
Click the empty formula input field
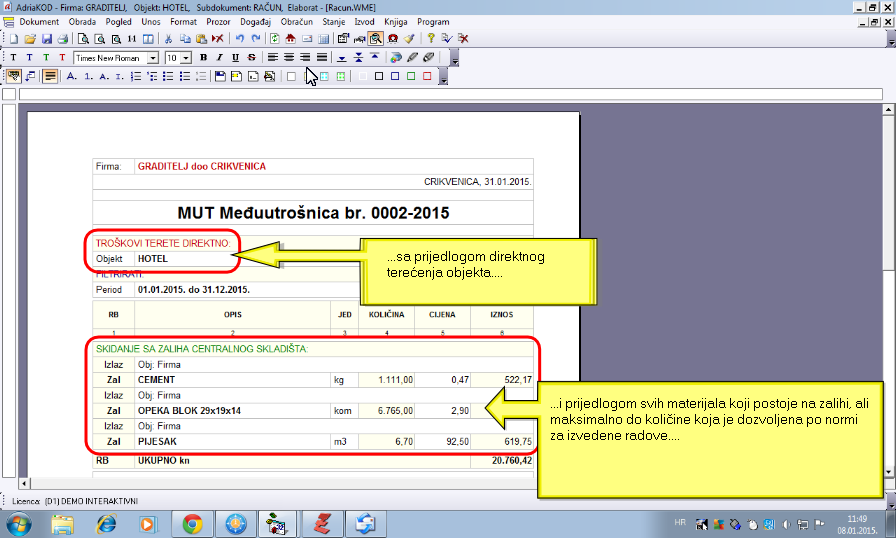click(x=451, y=94)
